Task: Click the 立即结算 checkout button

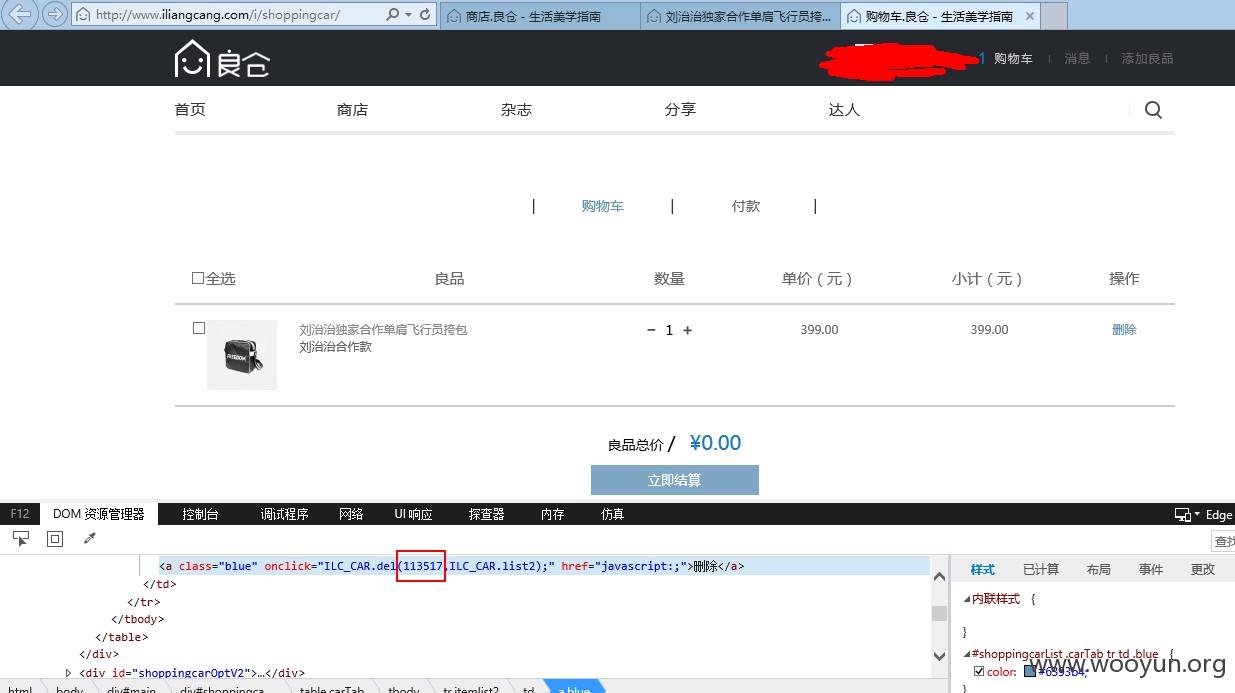Action: 675,480
